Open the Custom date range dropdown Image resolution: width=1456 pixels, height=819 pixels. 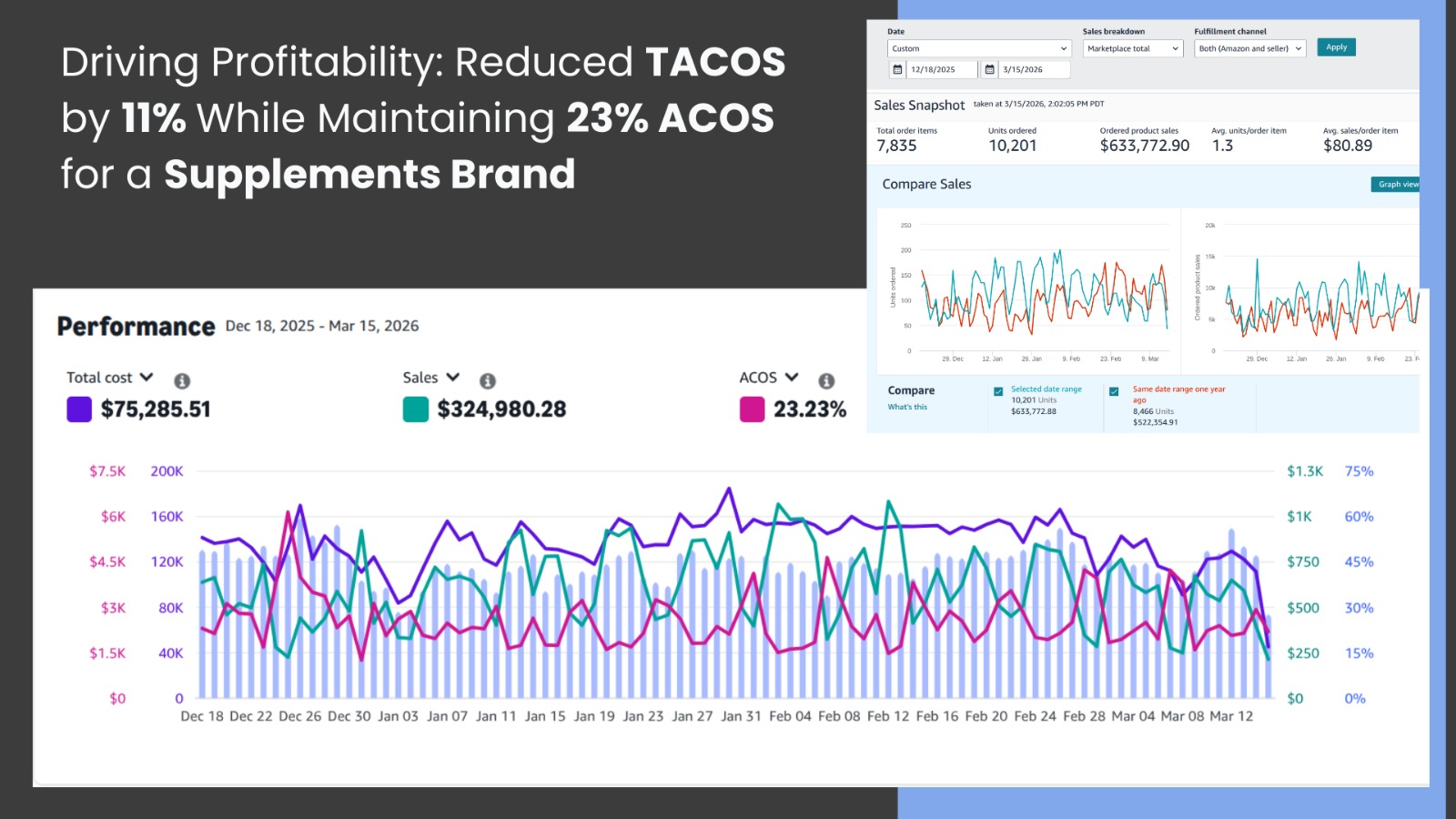pyautogui.click(x=979, y=49)
